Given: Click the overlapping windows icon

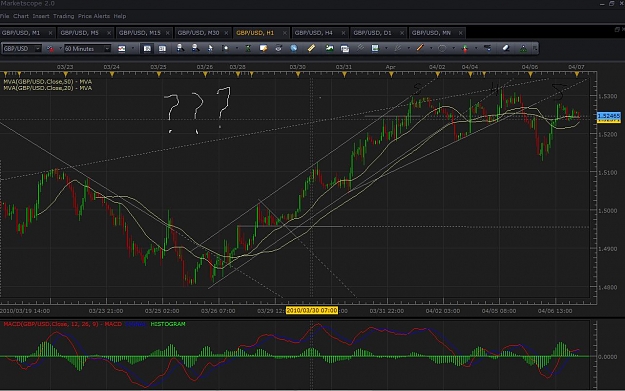Looking at the screenshot, I should point(345,49).
